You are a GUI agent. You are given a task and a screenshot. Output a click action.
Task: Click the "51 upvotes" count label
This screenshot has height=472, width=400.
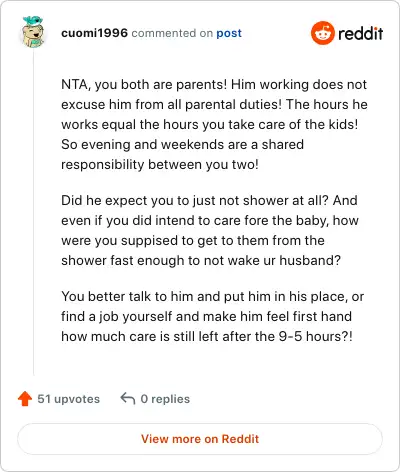pos(68,399)
